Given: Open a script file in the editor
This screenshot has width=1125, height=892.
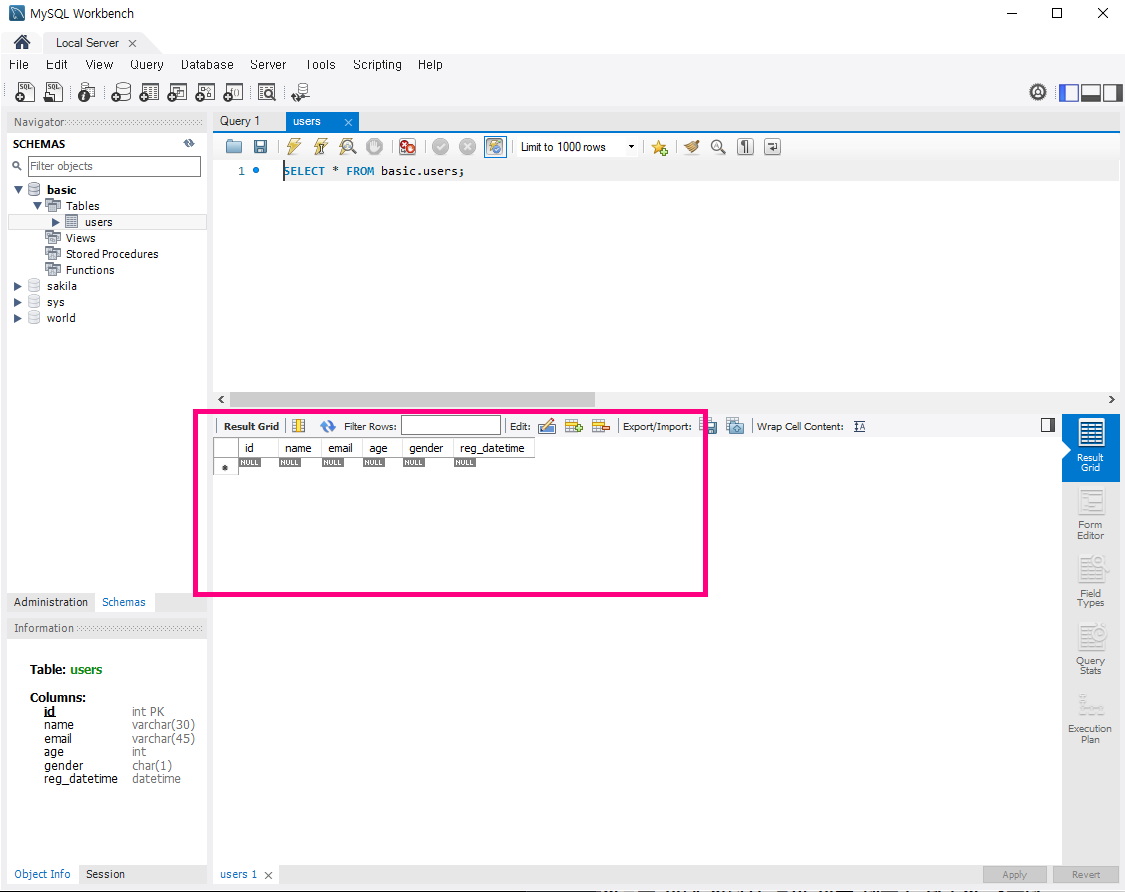Looking at the screenshot, I should pyautogui.click(x=234, y=146).
